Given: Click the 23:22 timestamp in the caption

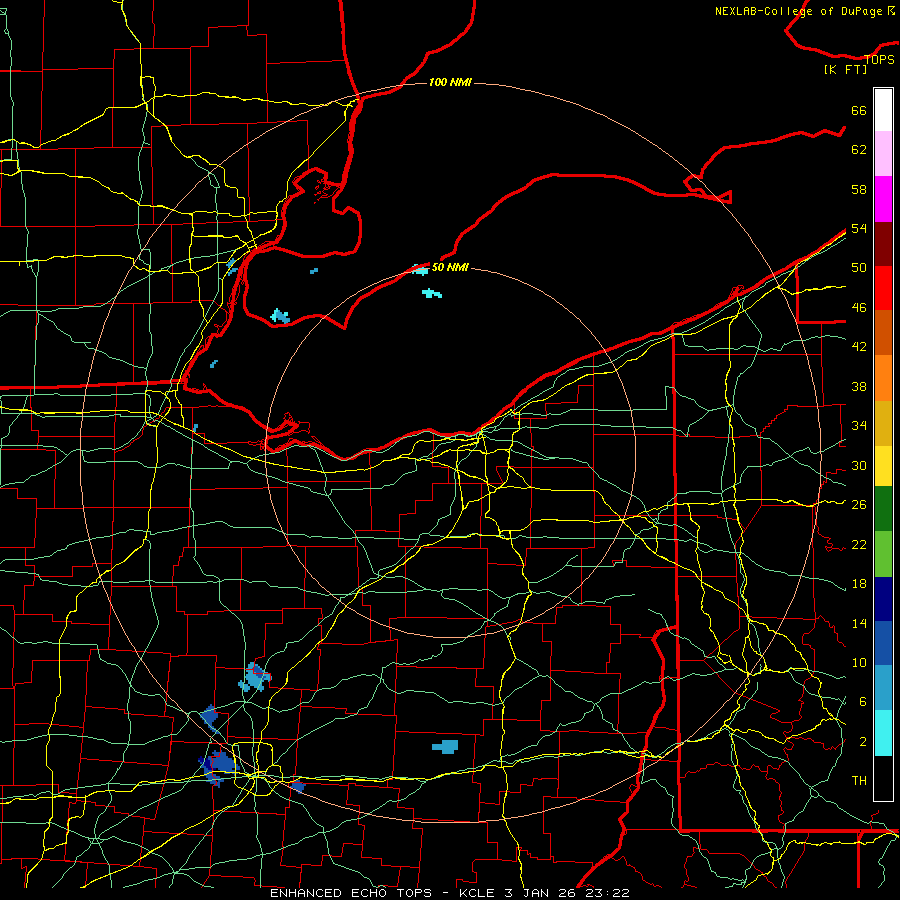Looking at the screenshot, I should pos(607,893).
